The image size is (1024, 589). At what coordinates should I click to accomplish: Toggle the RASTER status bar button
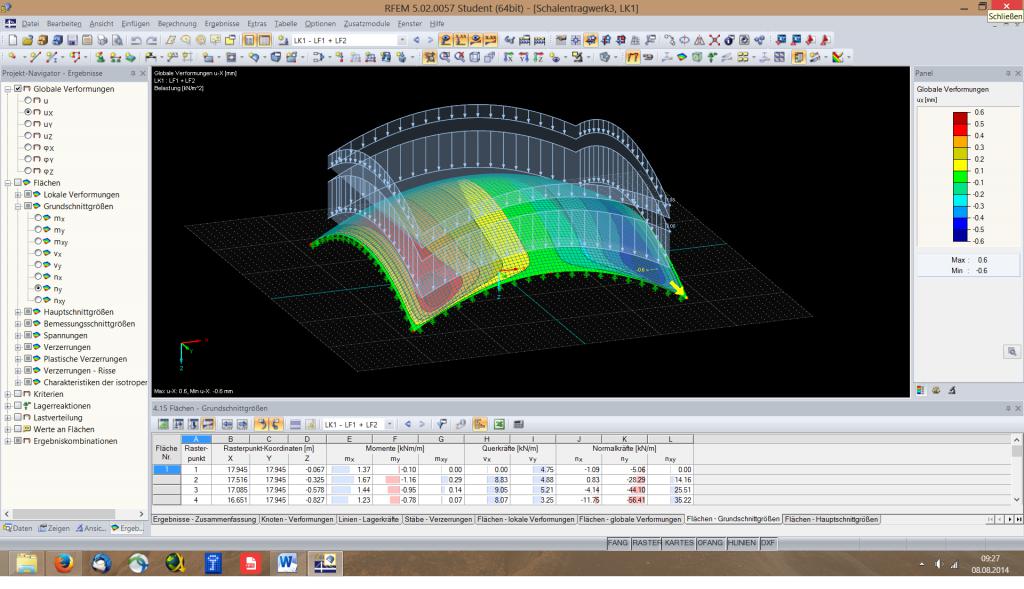[647, 543]
